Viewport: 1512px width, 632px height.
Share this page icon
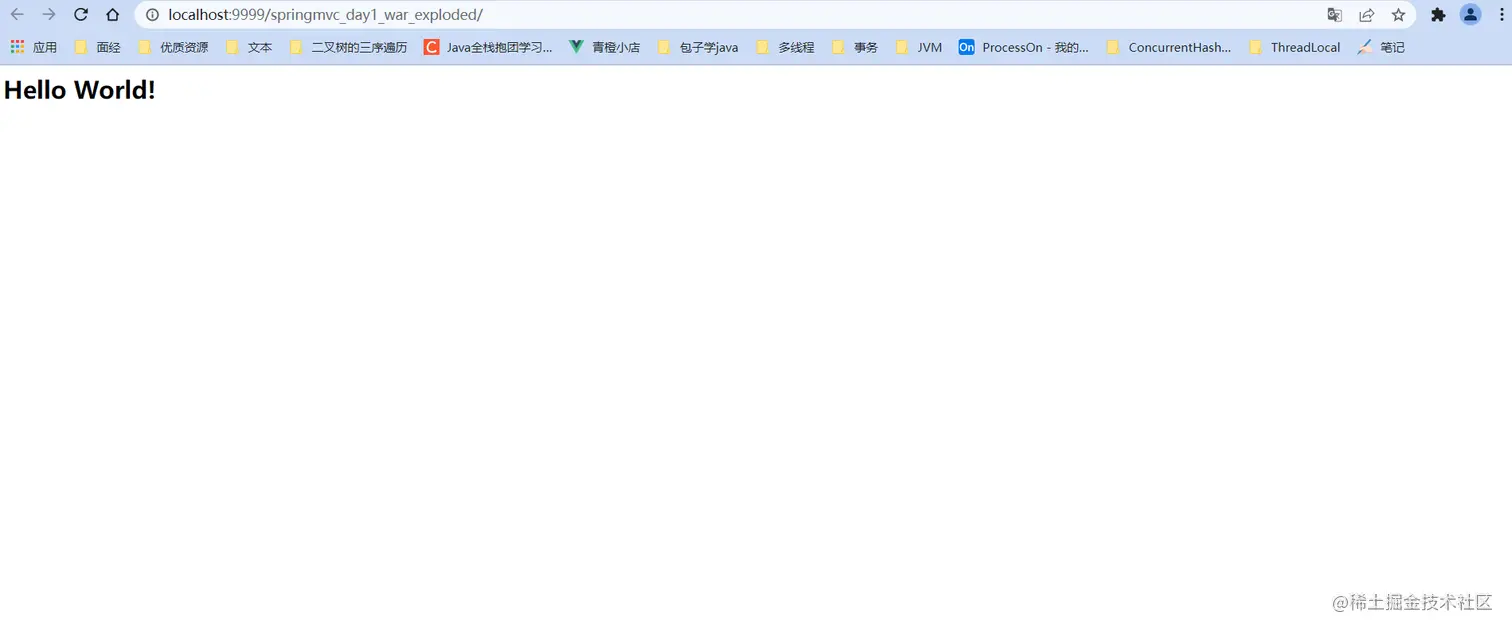pyautogui.click(x=1366, y=15)
